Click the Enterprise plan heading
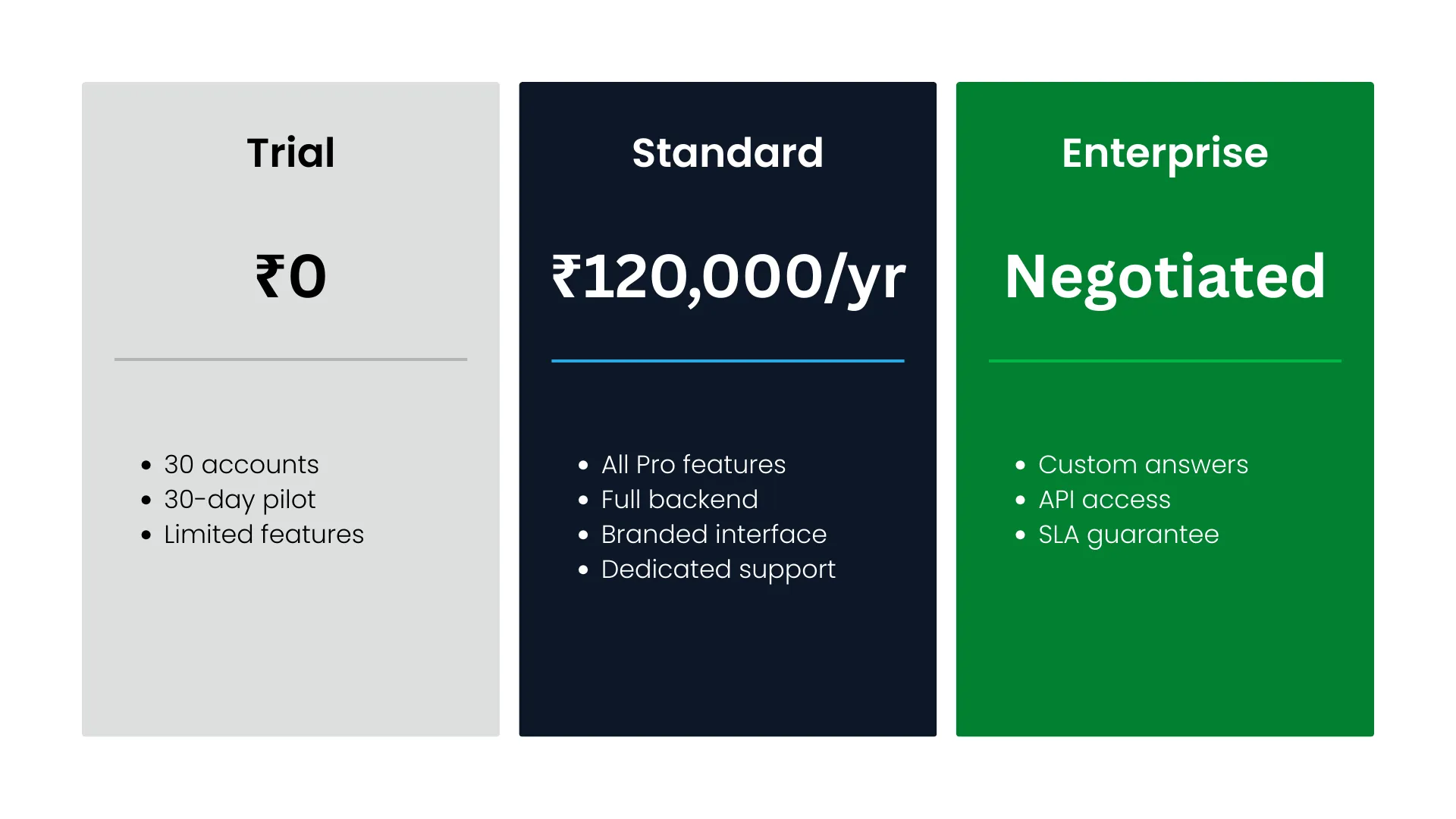This screenshot has height=819, width=1456. click(x=1165, y=153)
